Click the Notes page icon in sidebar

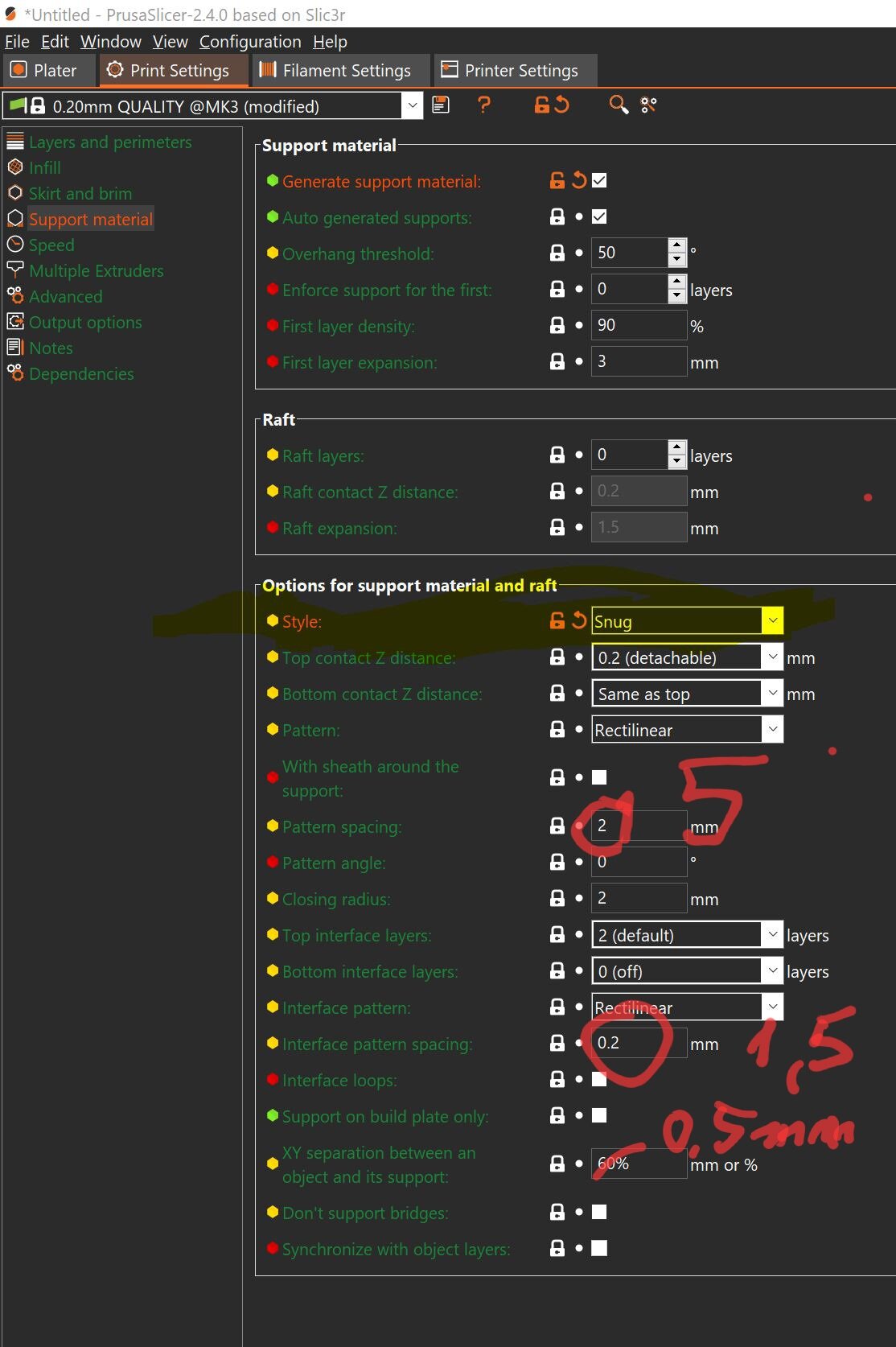tap(15, 348)
